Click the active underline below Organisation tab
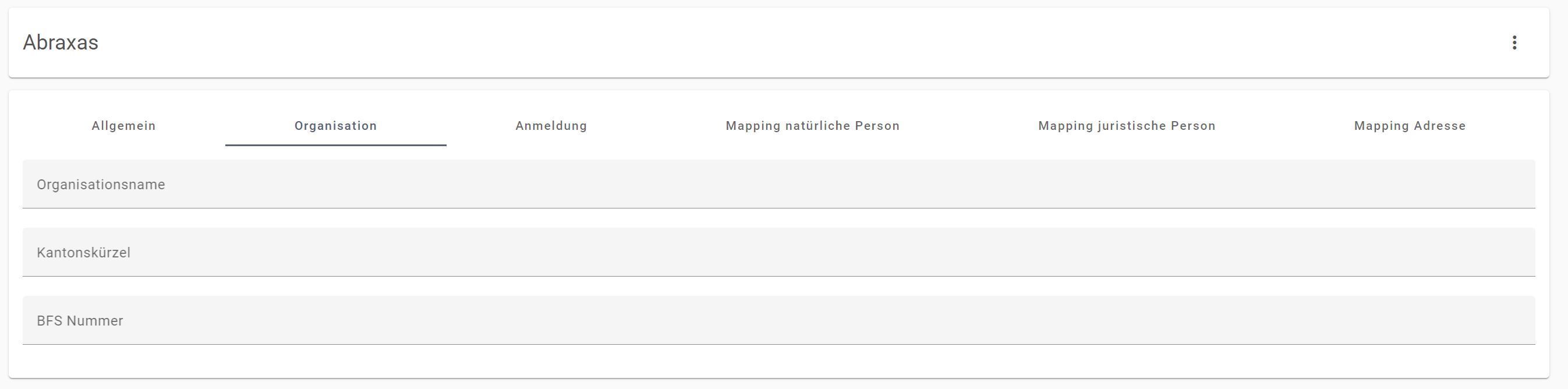This screenshot has width=1568, height=389. point(335,146)
